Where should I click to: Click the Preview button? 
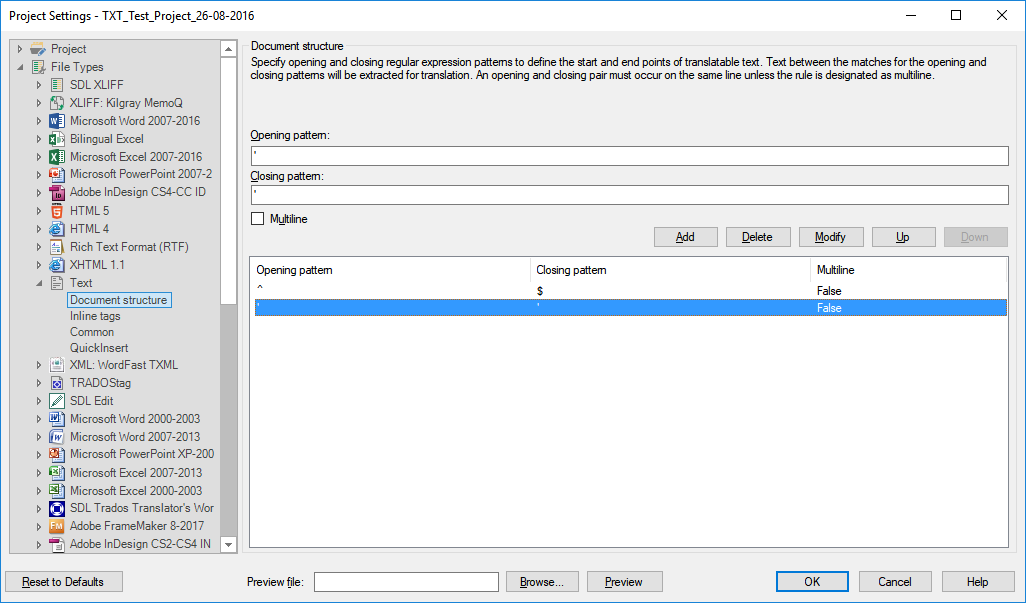click(x=624, y=581)
